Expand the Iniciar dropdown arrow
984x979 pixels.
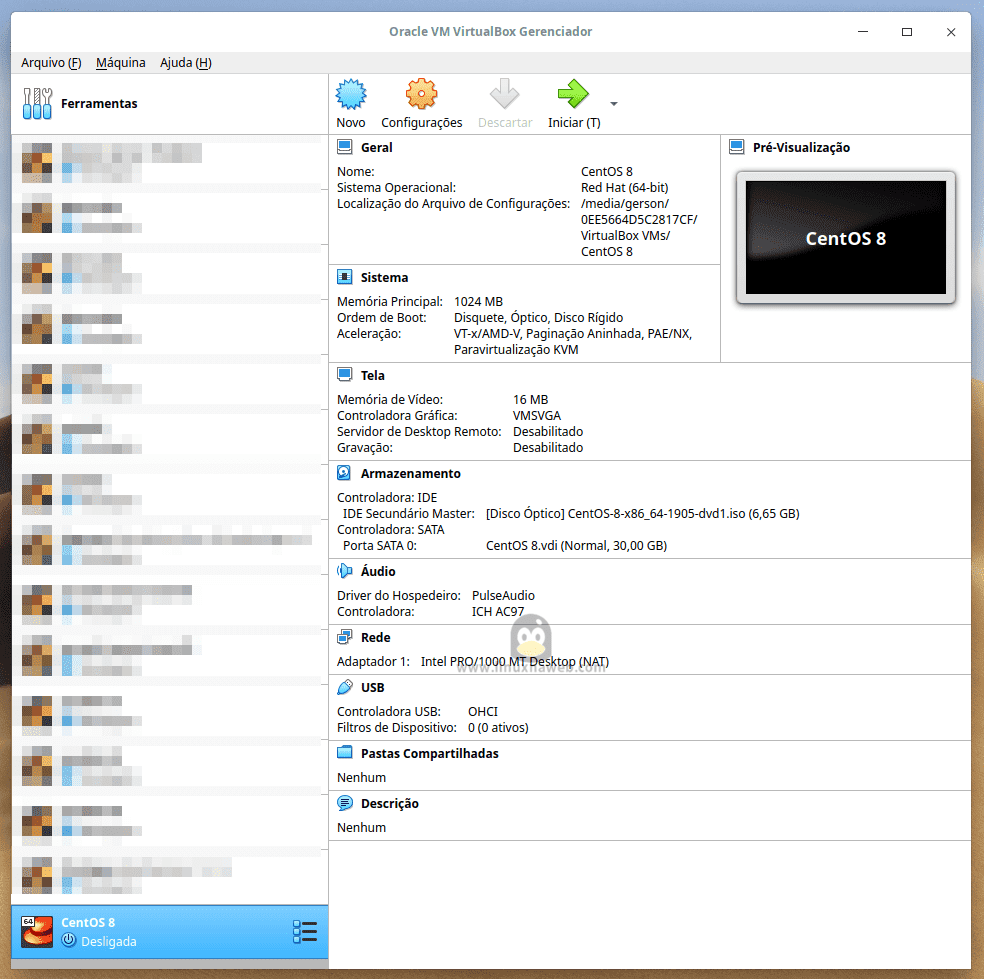[614, 104]
